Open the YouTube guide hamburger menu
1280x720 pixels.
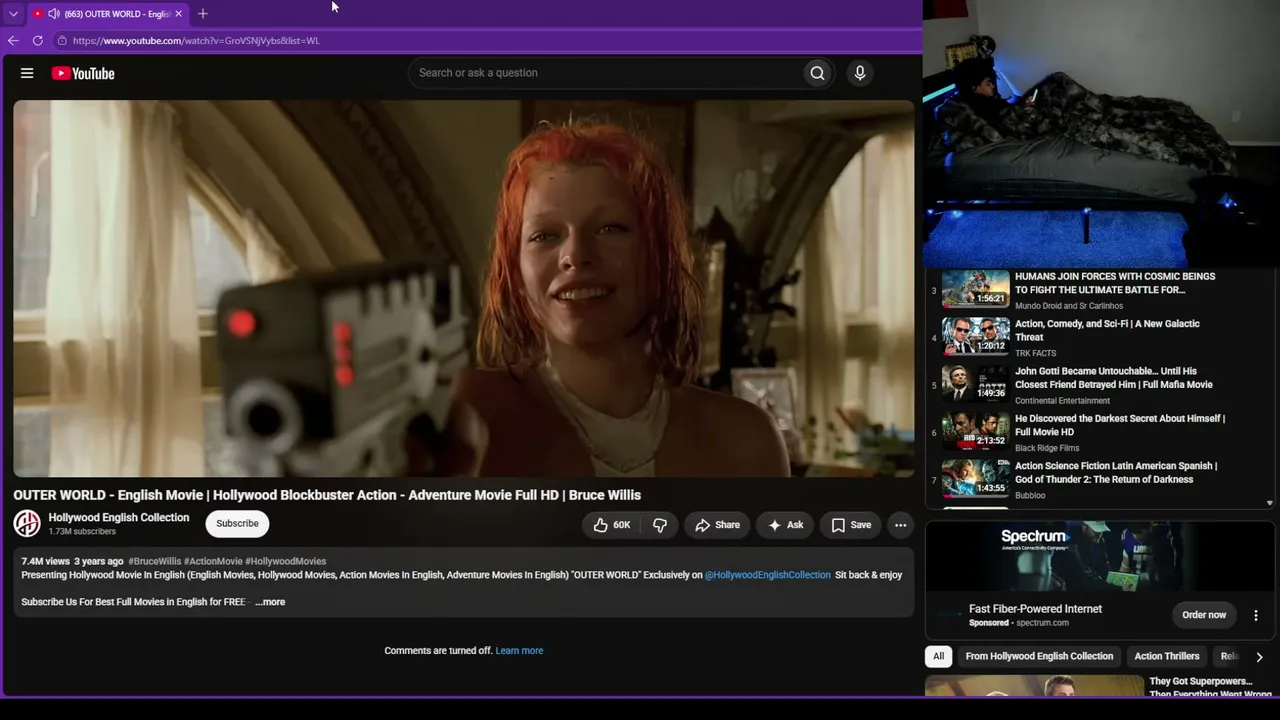point(27,73)
